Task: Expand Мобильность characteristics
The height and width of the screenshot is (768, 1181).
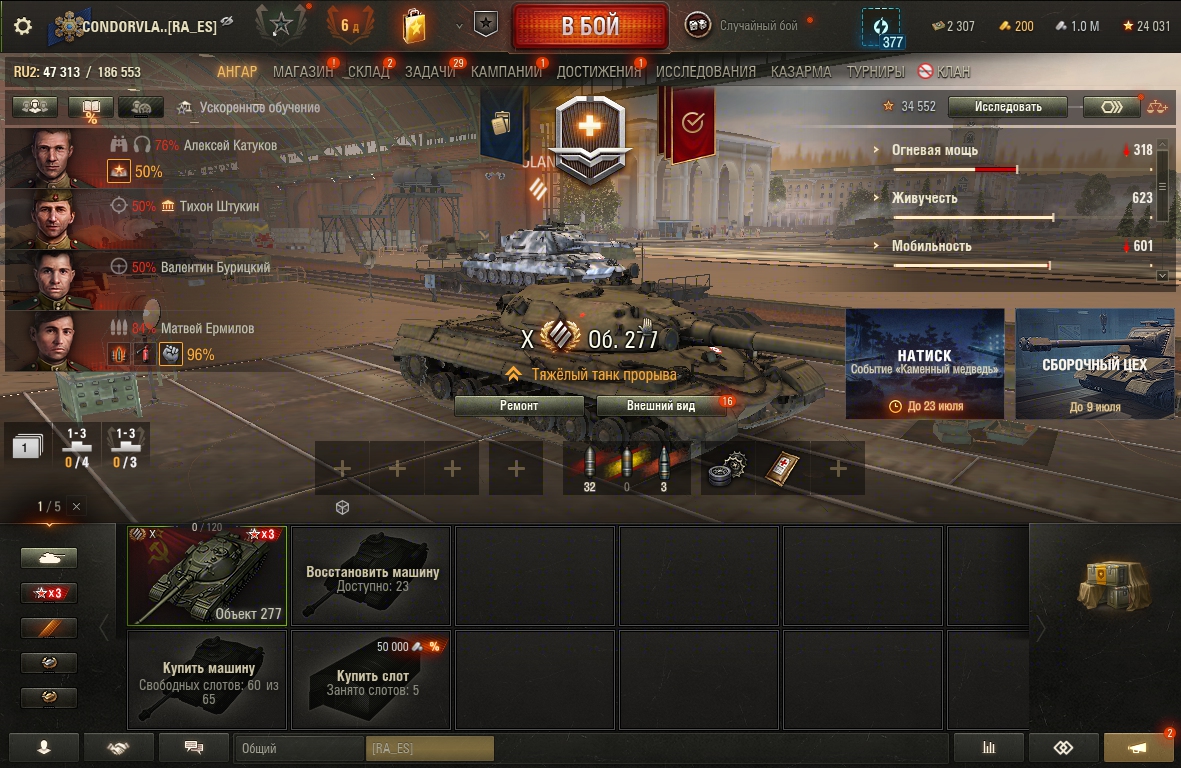Action: point(931,246)
